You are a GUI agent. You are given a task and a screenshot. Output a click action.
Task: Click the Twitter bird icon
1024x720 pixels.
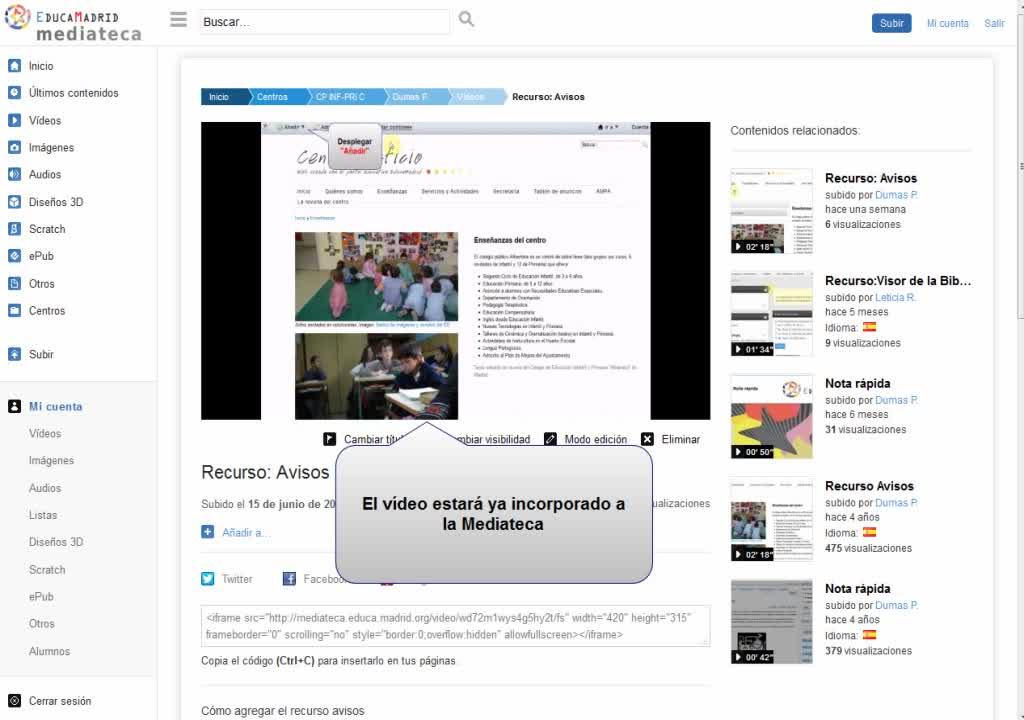click(x=208, y=579)
